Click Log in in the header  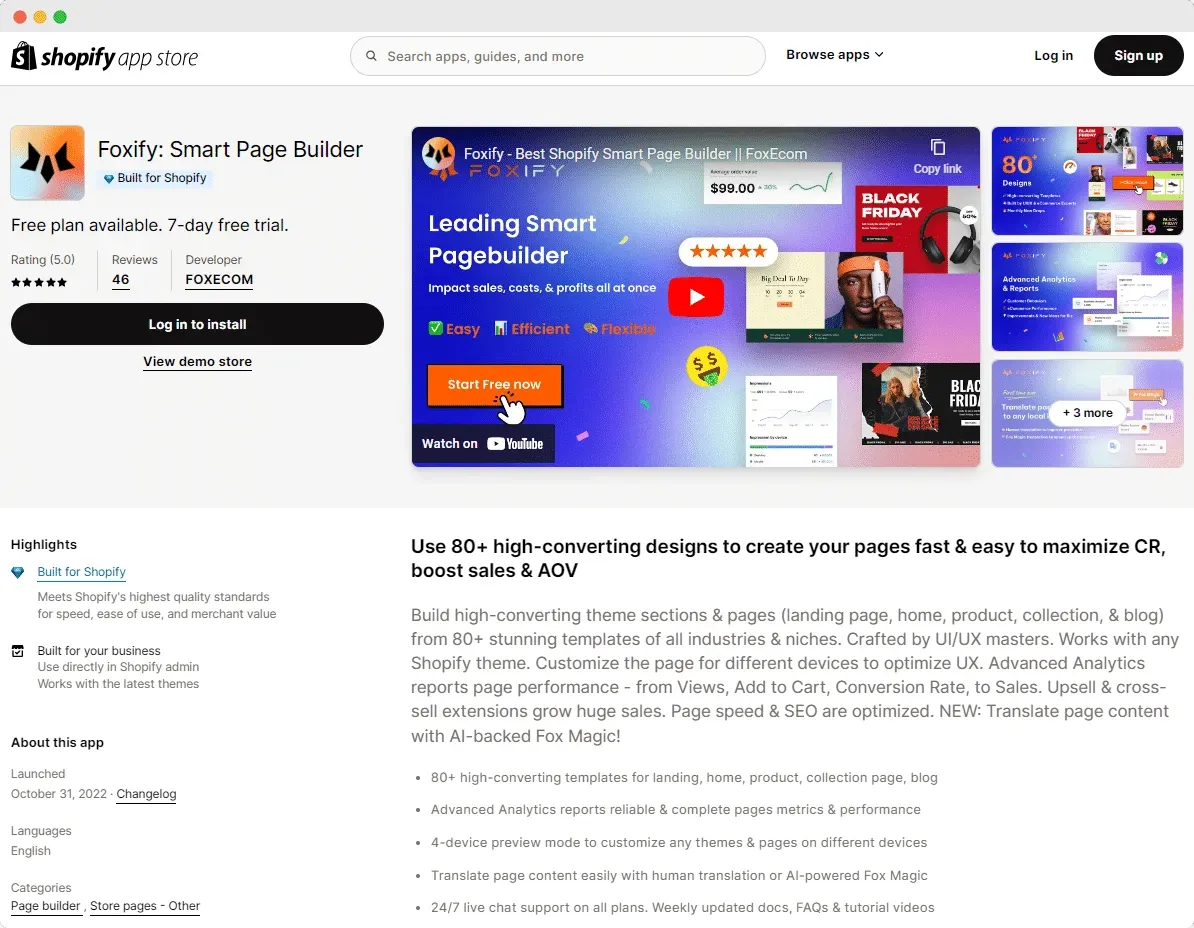click(x=1053, y=56)
